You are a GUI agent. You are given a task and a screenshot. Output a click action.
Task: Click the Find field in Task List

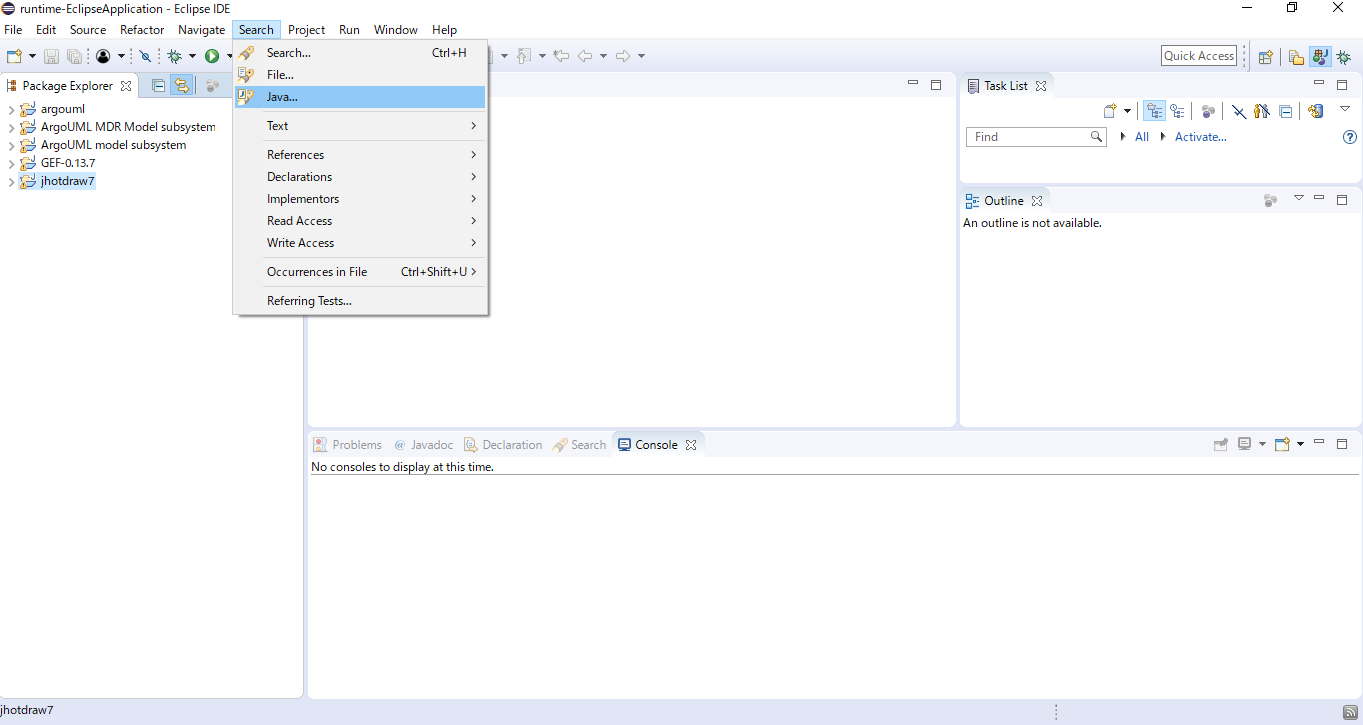(1036, 137)
